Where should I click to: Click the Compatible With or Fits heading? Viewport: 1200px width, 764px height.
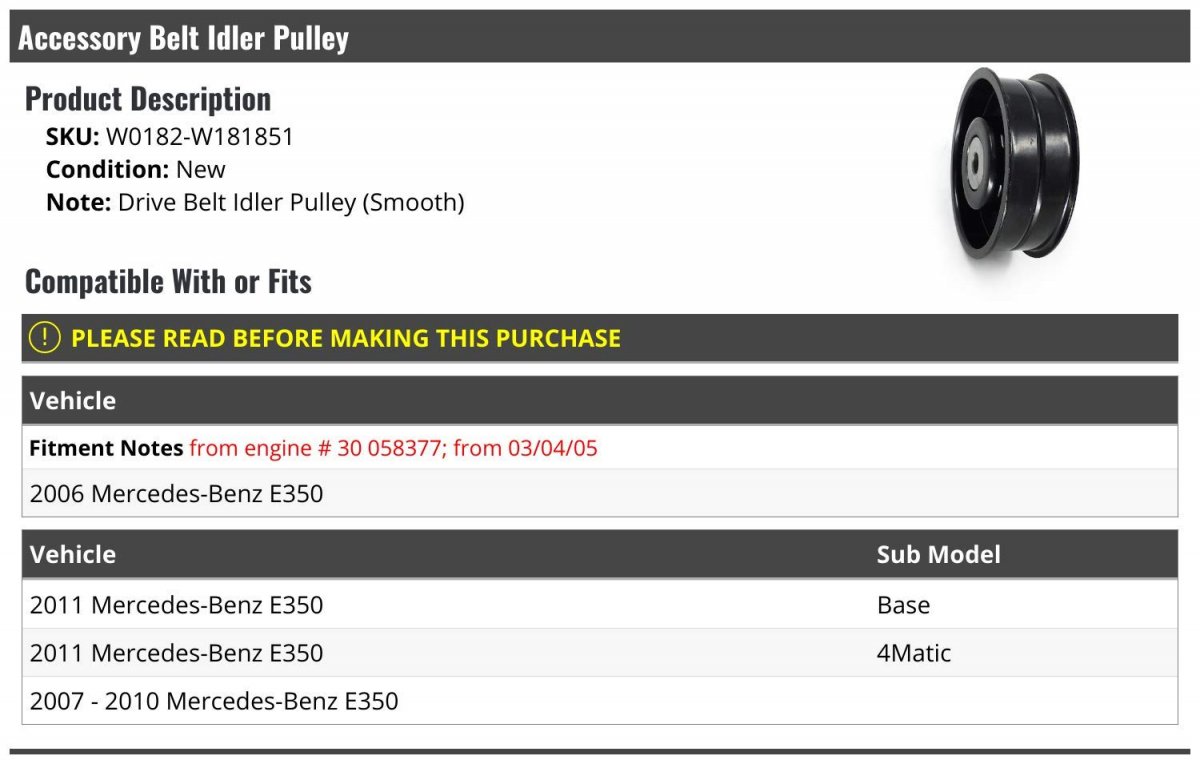pyautogui.click(x=168, y=282)
